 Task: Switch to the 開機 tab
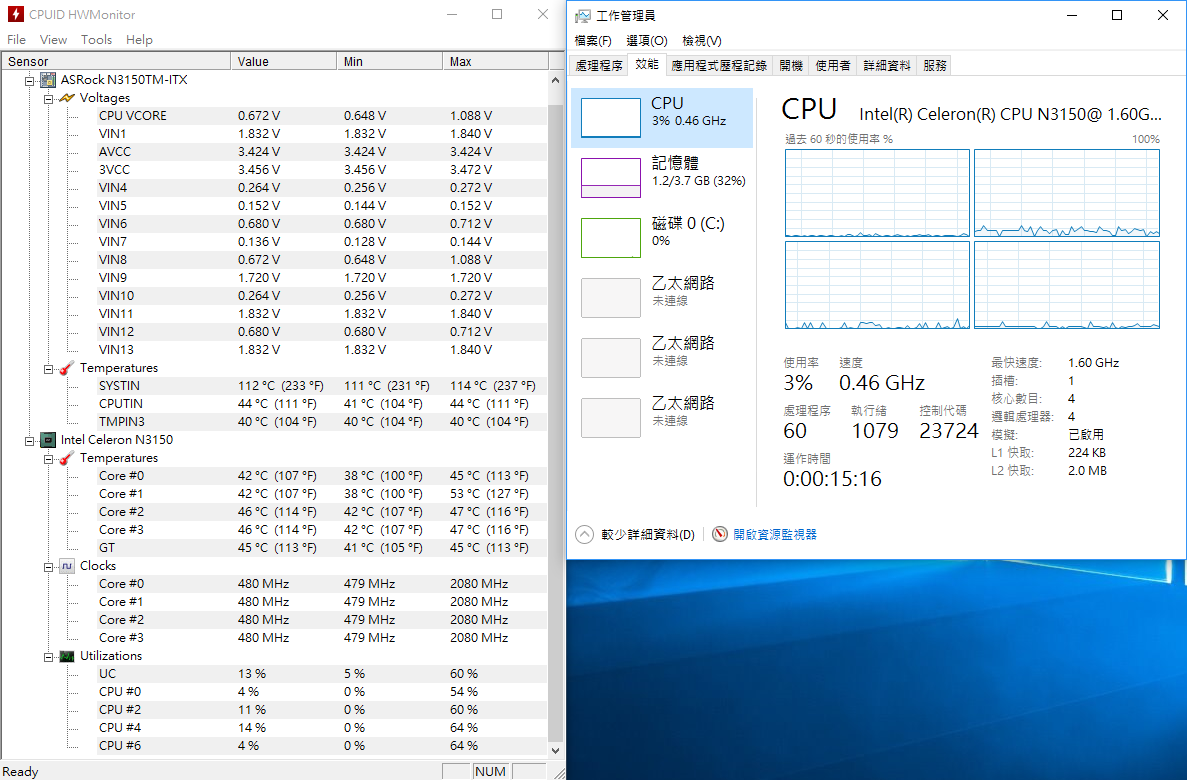coord(791,66)
